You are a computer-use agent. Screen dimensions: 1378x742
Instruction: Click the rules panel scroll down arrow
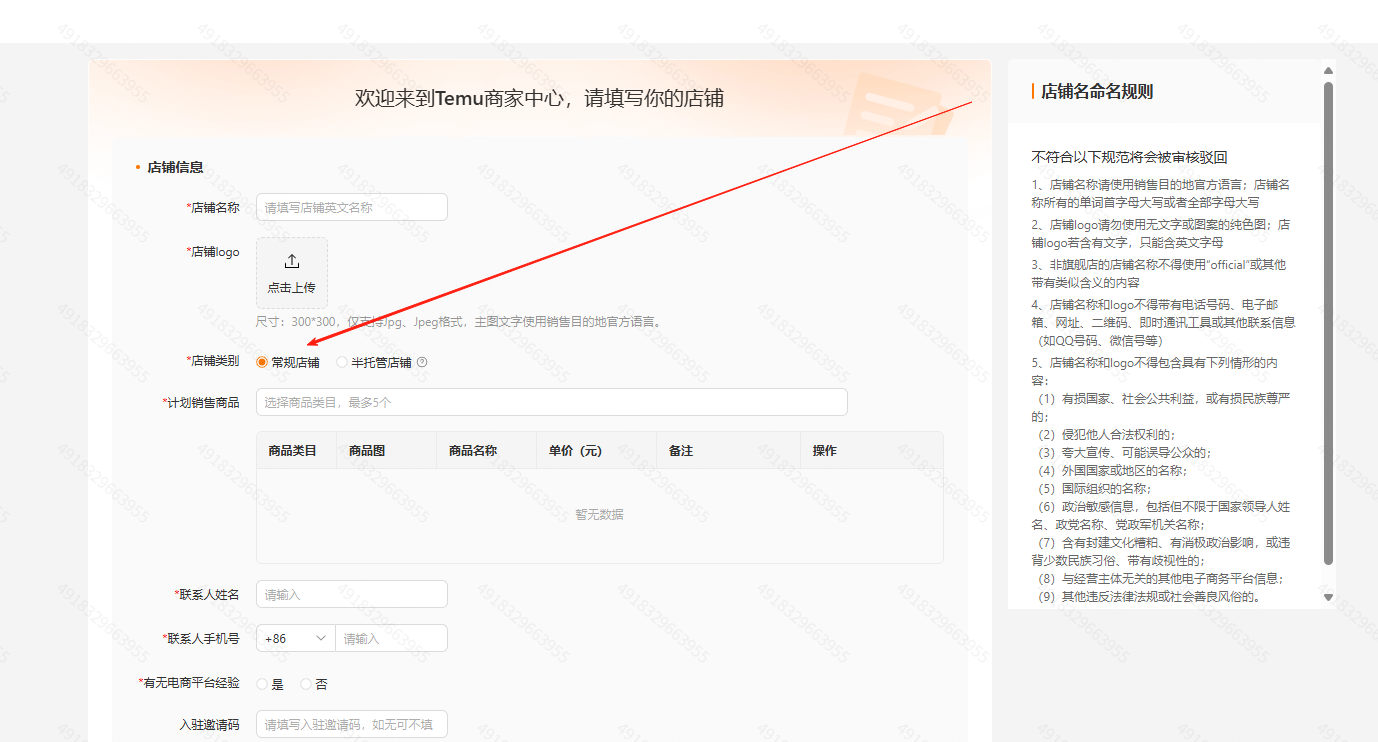click(1328, 597)
